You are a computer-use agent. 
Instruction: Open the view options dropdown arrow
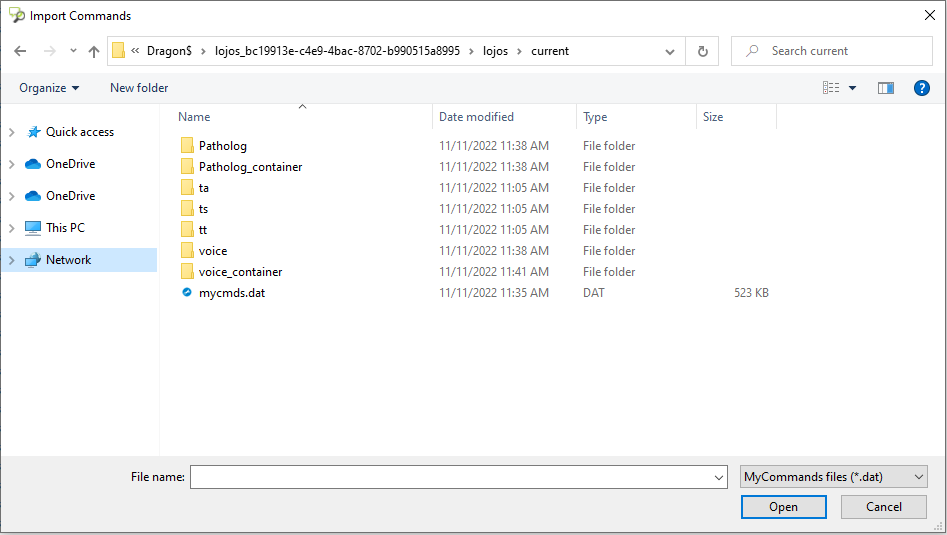point(852,88)
